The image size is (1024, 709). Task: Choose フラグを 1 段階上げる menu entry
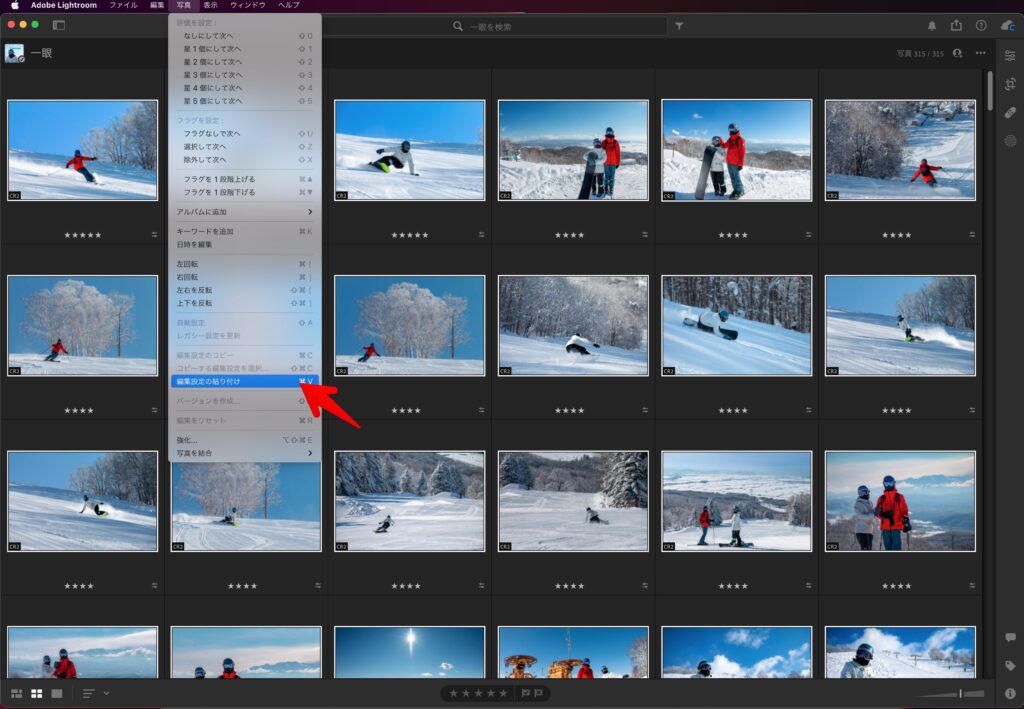click(244, 180)
